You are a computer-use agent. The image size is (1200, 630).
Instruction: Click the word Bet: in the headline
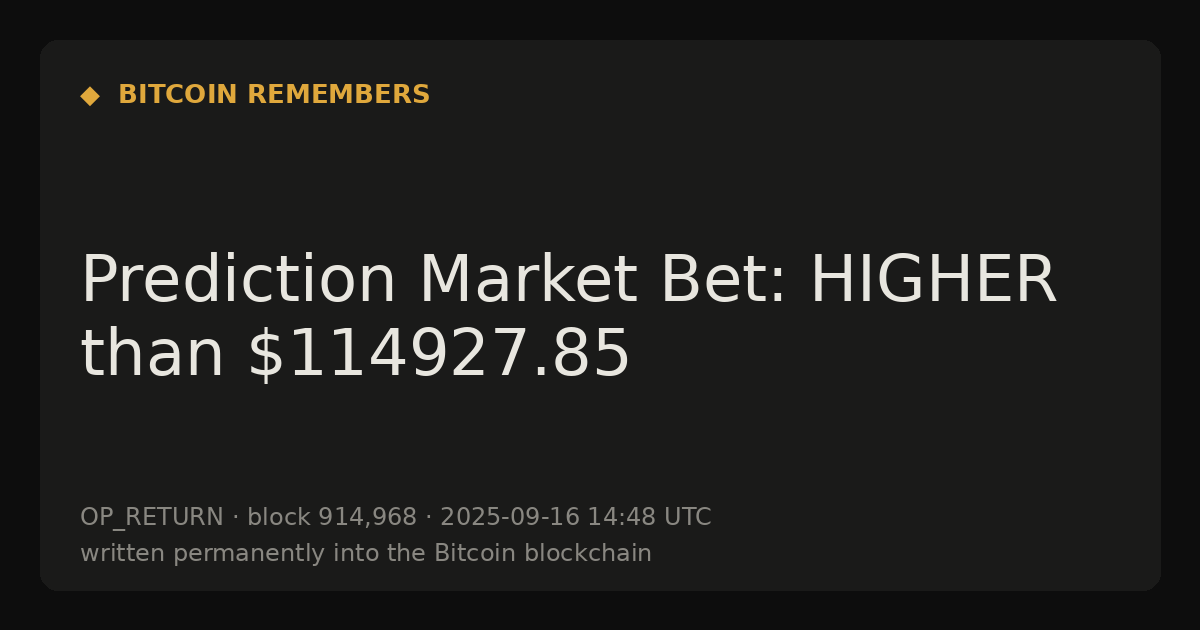pos(723,280)
